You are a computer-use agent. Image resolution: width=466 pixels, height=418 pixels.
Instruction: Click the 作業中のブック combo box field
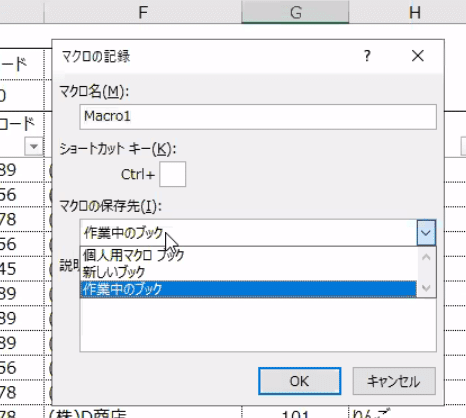[248, 233]
